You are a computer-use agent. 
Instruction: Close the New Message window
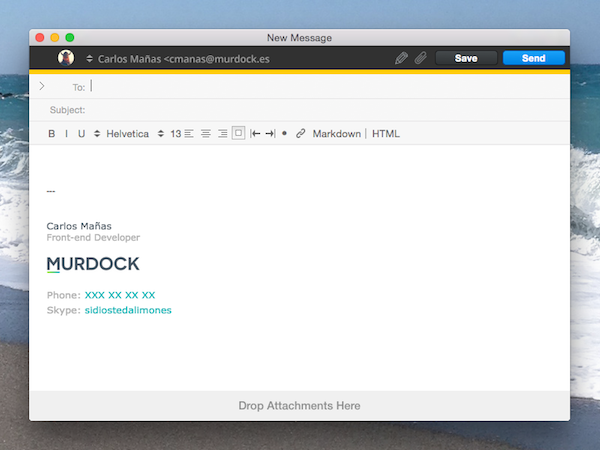click(x=40, y=38)
